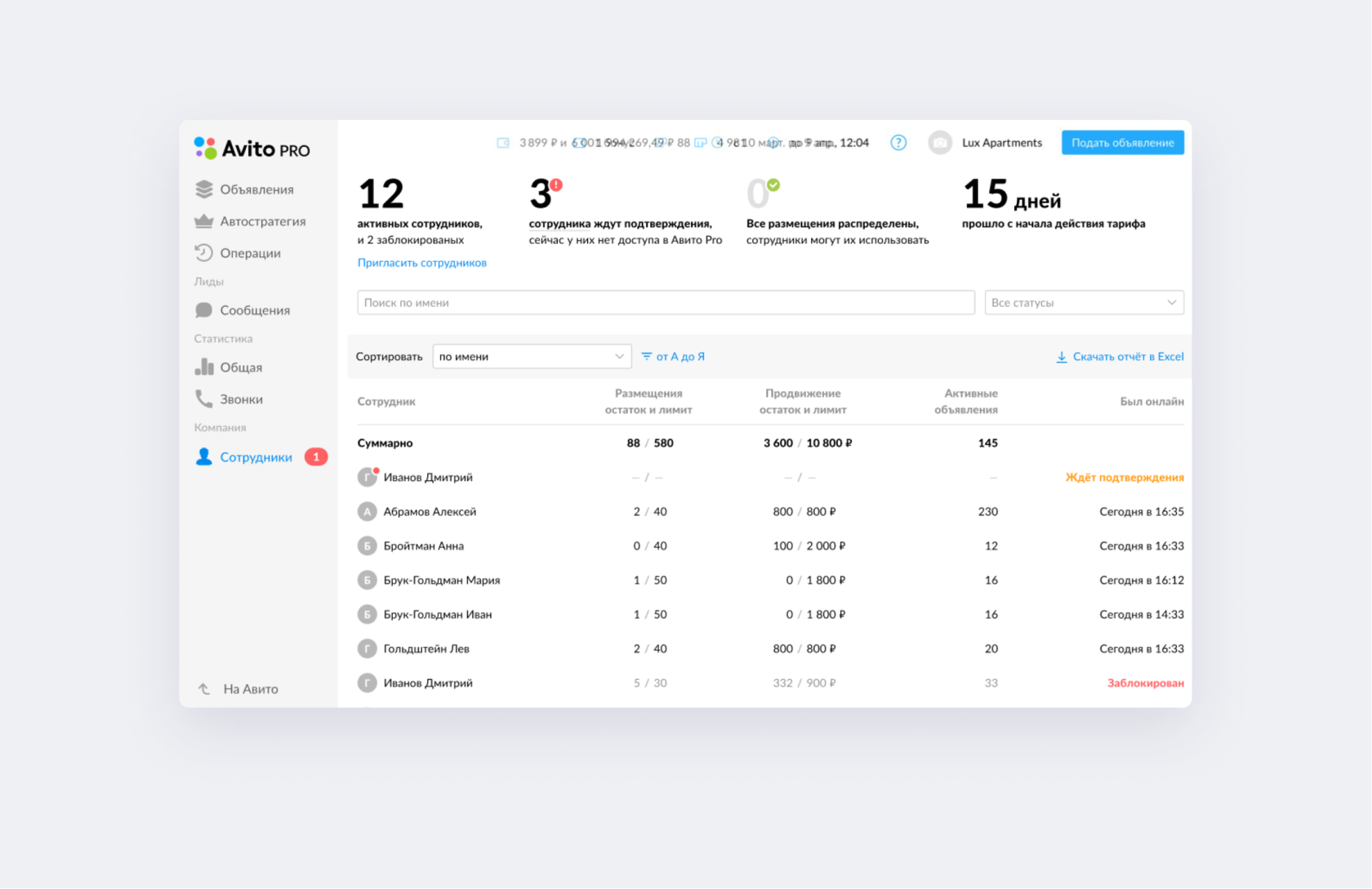Click Пригласить сотрудников link
Image resolution: width=1372 pixels, height=889 pixels.
422,263
